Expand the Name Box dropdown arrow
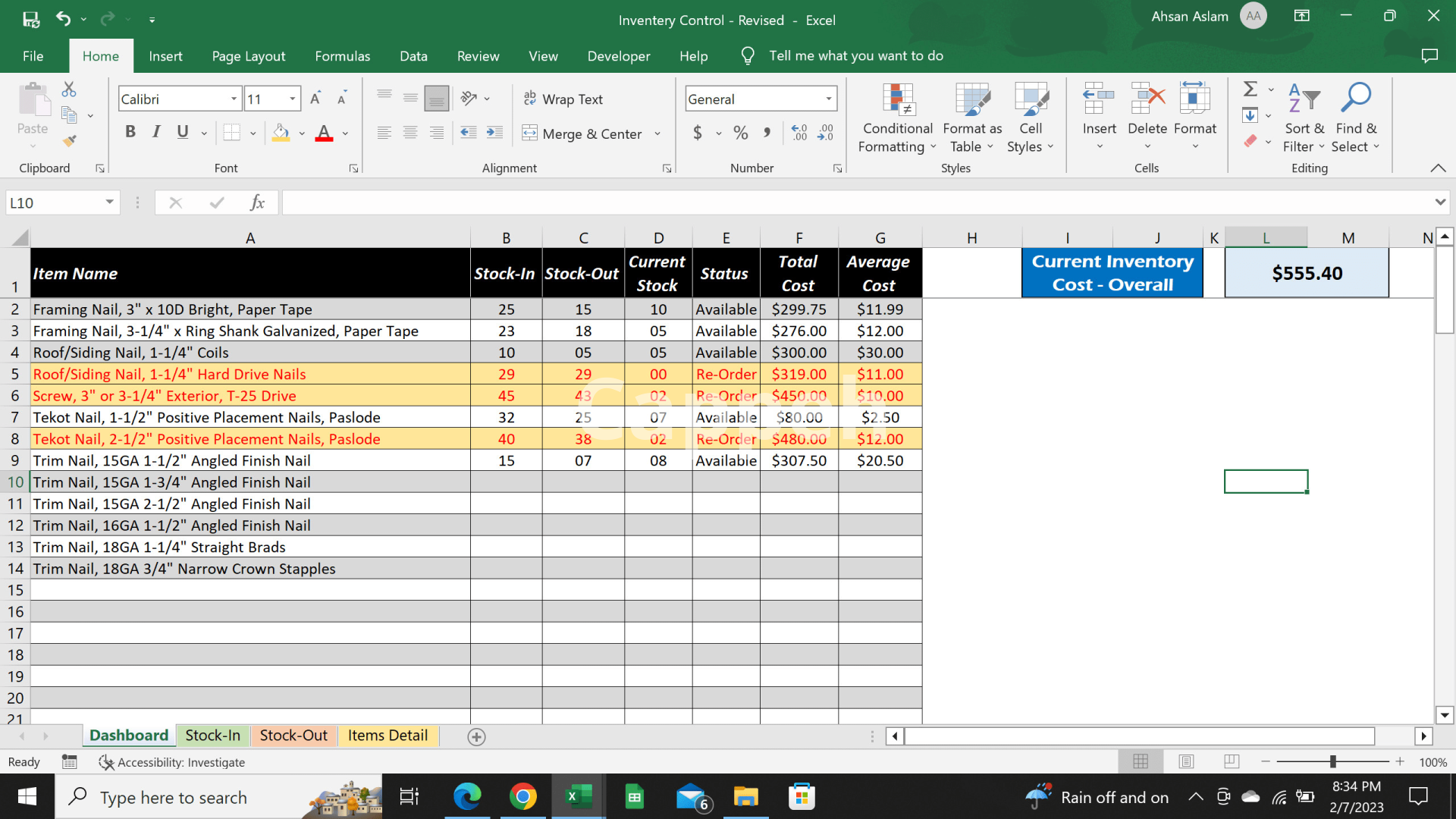 [109, 202]
